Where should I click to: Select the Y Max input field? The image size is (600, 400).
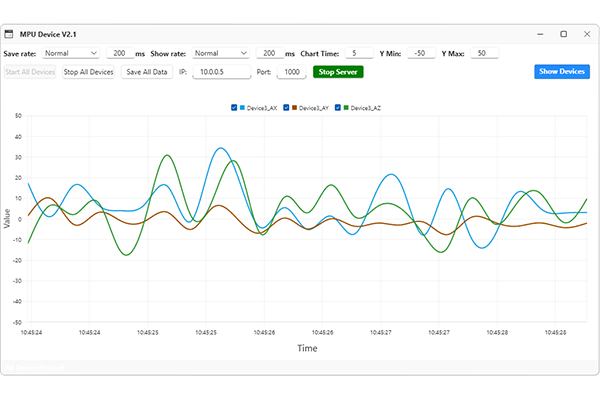point(481,53)
